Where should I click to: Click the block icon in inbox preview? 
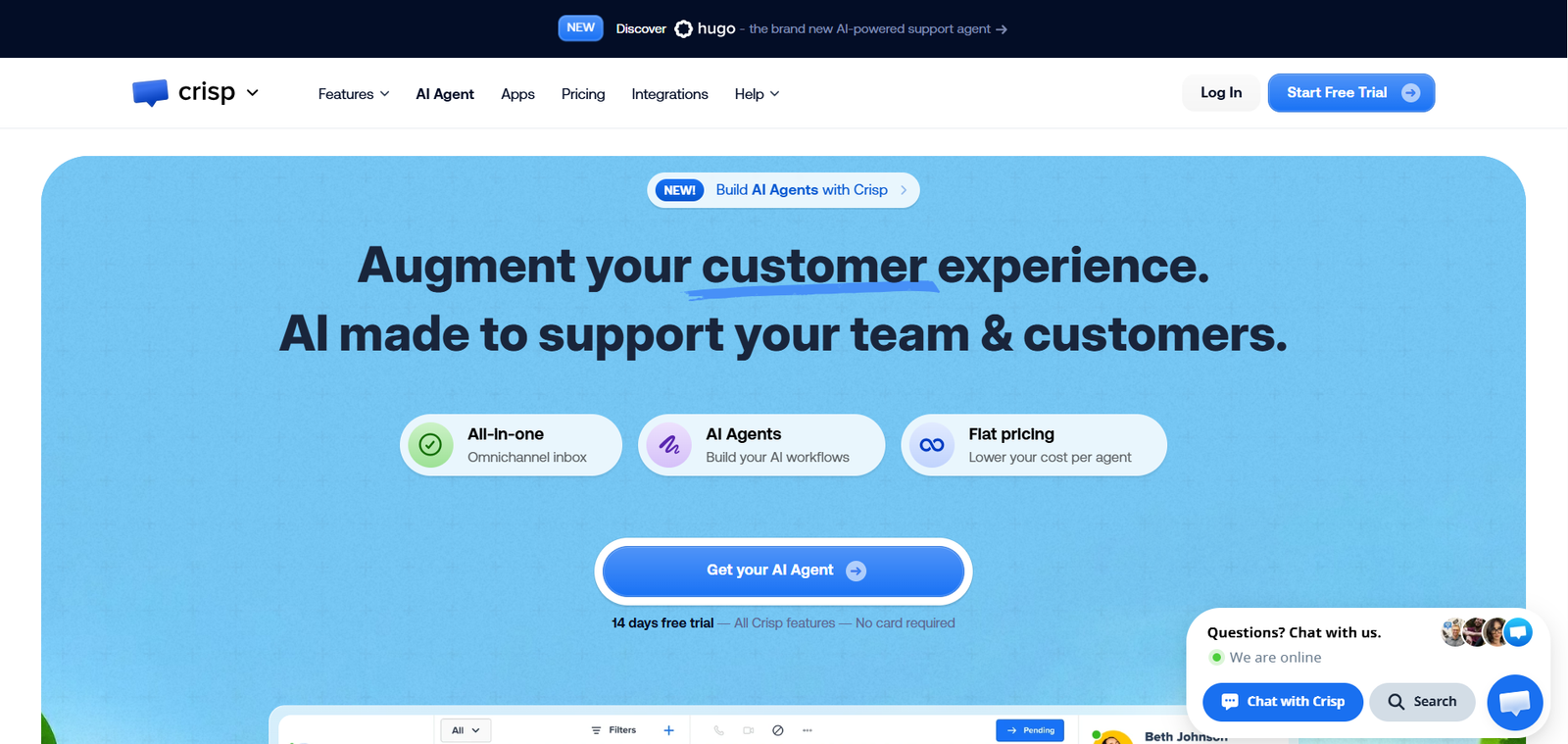(777, 730)
